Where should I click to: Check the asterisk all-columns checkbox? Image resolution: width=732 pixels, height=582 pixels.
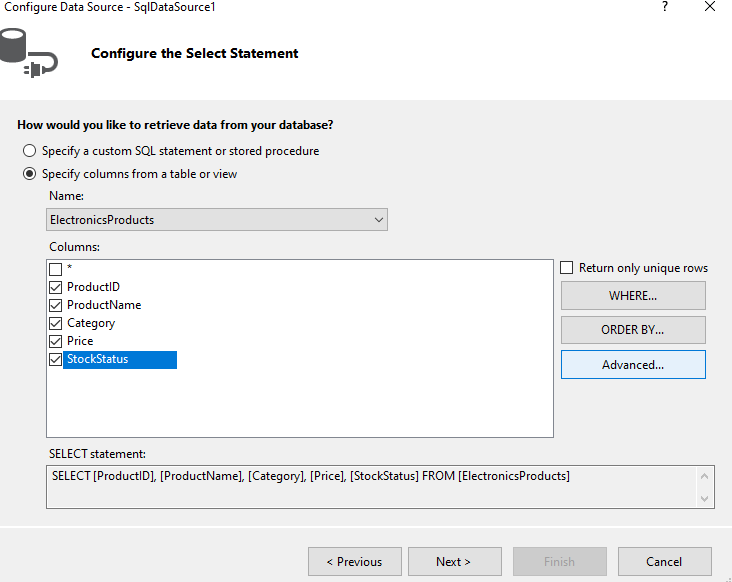[56, 269]
